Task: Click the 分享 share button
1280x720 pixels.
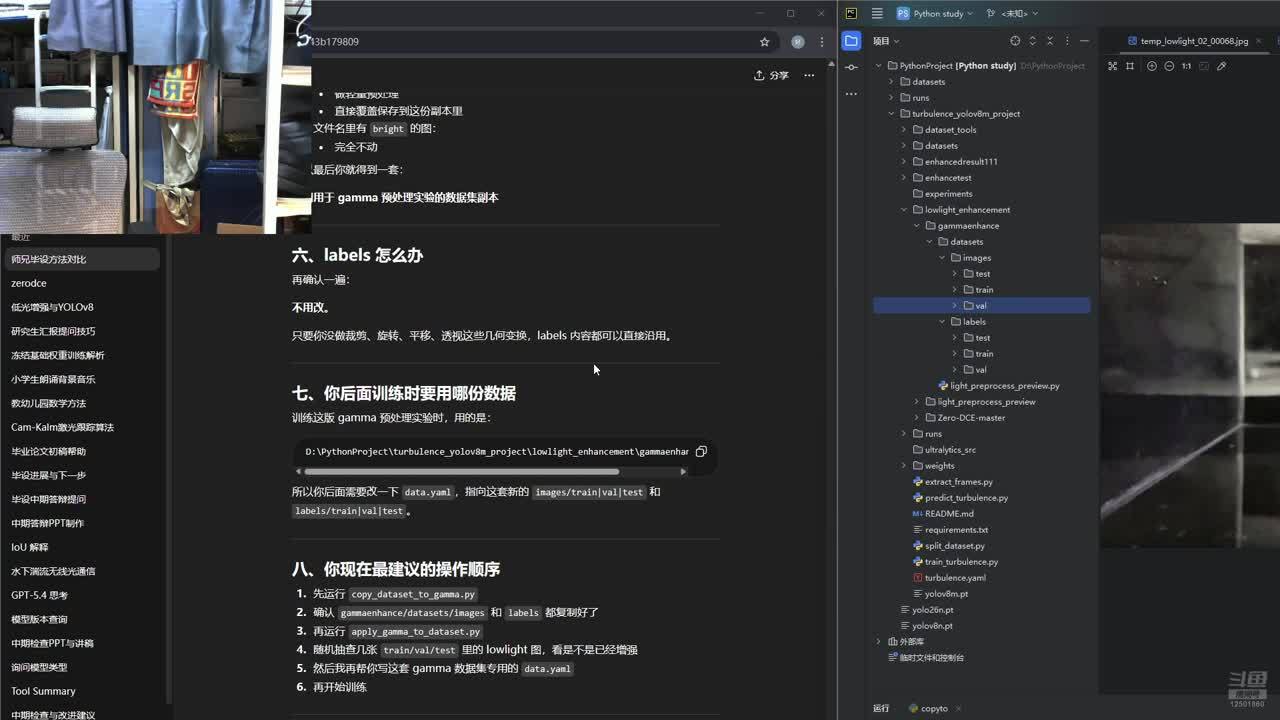Action: pyautogui.click(x=772, y=75)
